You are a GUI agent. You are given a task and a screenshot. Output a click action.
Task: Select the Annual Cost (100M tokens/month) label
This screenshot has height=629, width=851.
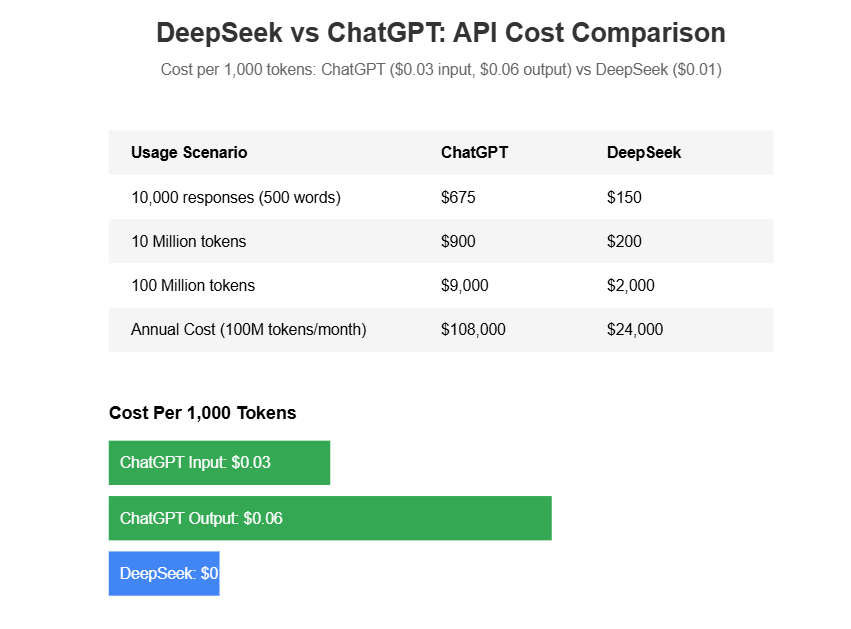(x=249, y=329)
